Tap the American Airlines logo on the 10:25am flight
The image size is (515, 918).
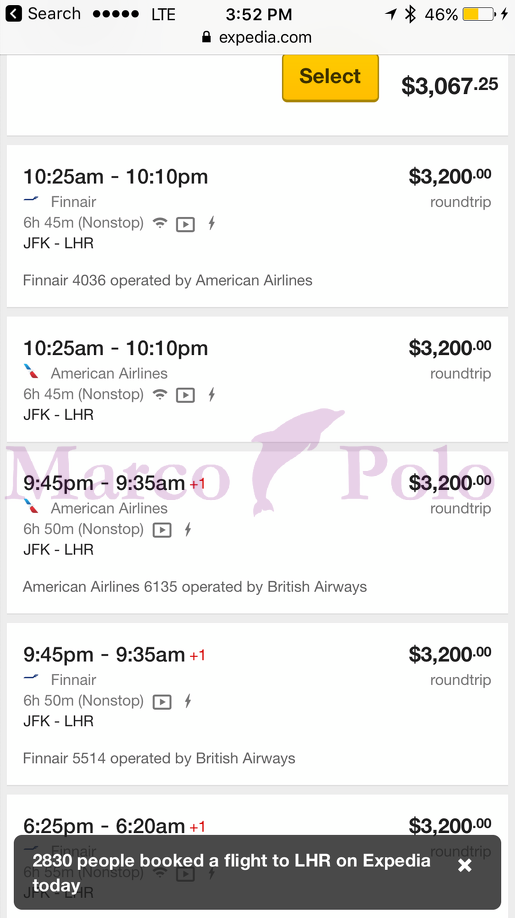pyautogui.click(x=32, y=372)
